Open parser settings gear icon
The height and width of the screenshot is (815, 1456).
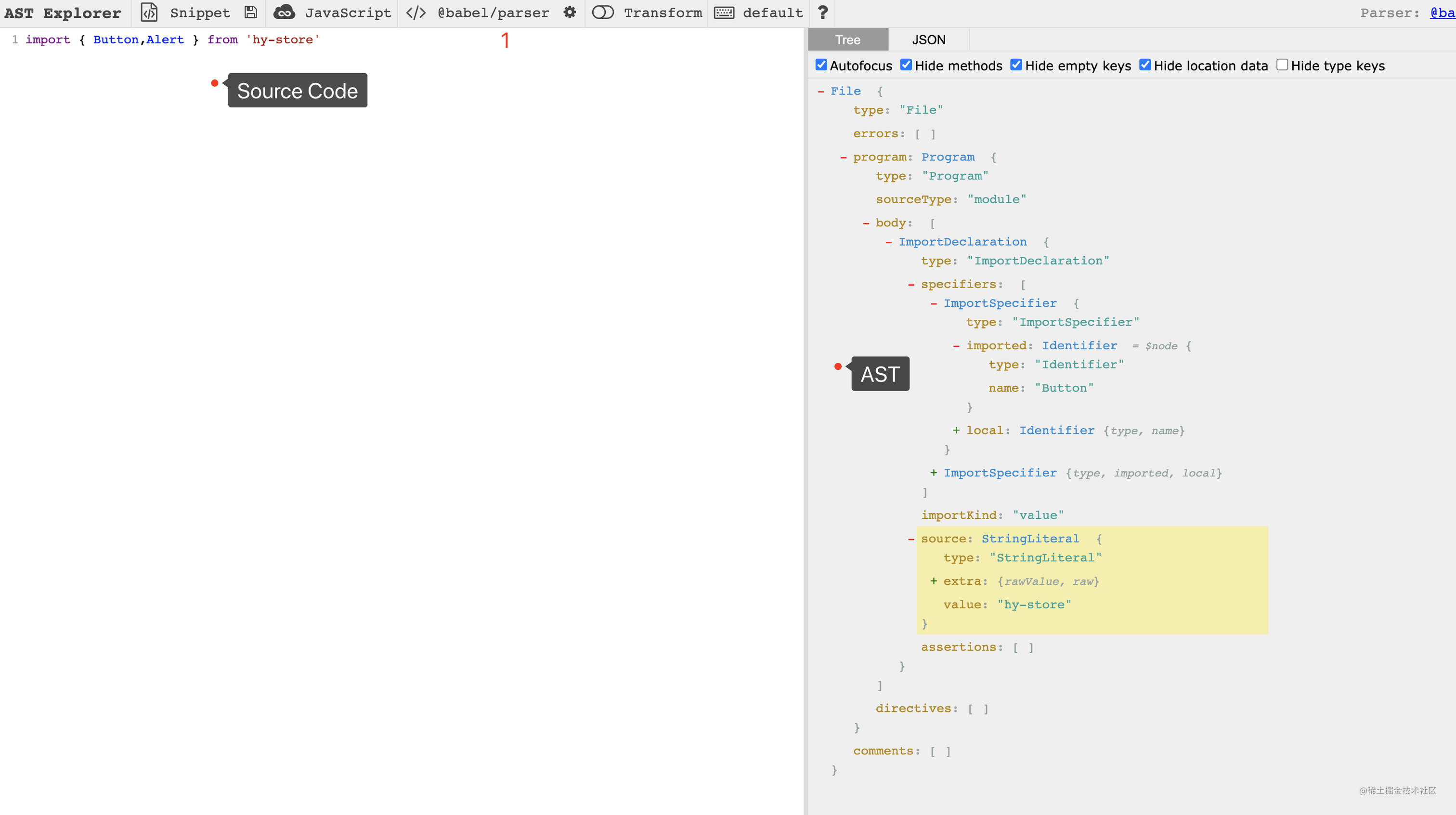570,13
